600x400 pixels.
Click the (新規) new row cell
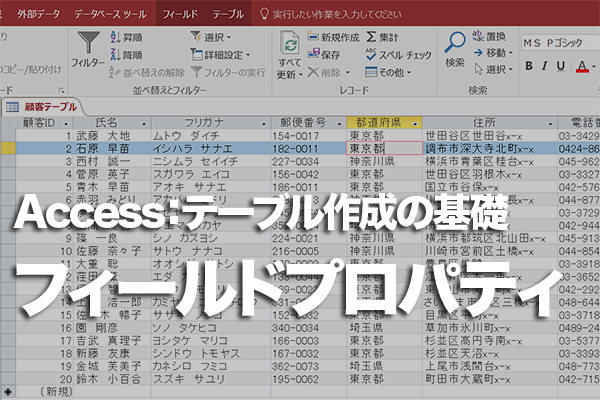(x=45, y=392)
